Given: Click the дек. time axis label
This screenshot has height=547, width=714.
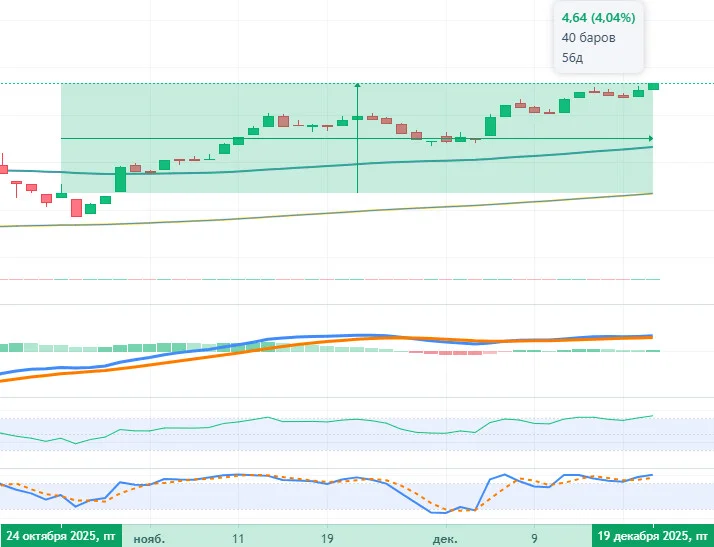Looking at the screenshot, I should coord(445,539).
